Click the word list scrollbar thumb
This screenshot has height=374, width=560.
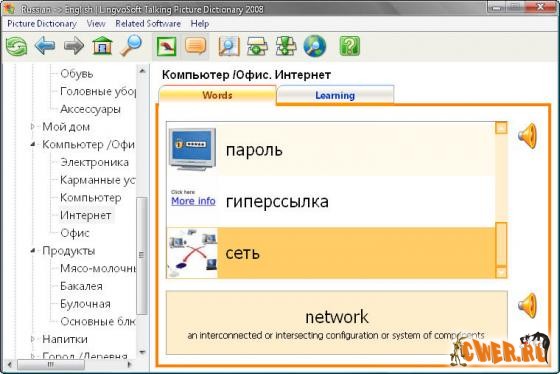coord(501,244)
